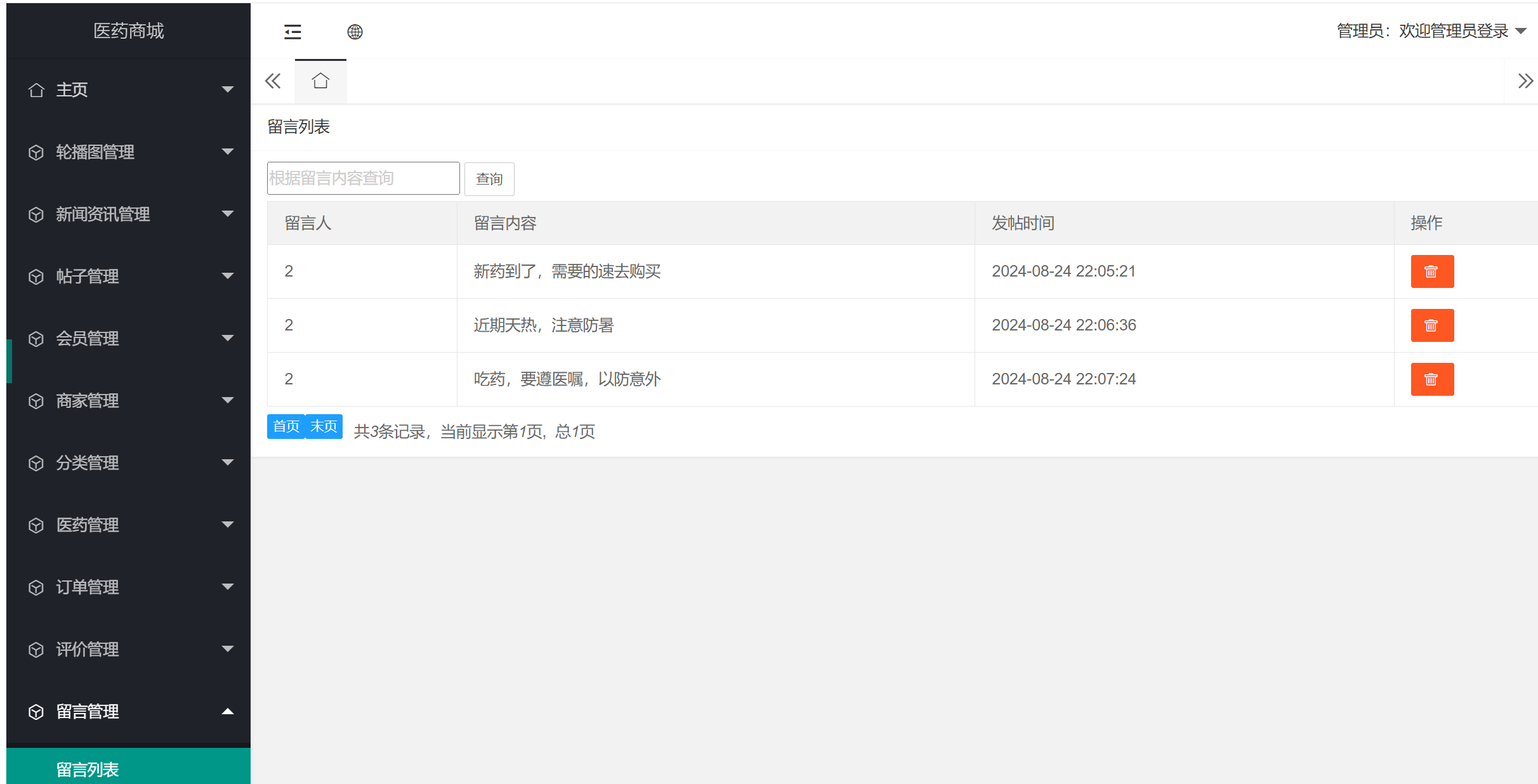Expand the 订单管理 menu
1538x784 pixels.
tap(87, 587)
